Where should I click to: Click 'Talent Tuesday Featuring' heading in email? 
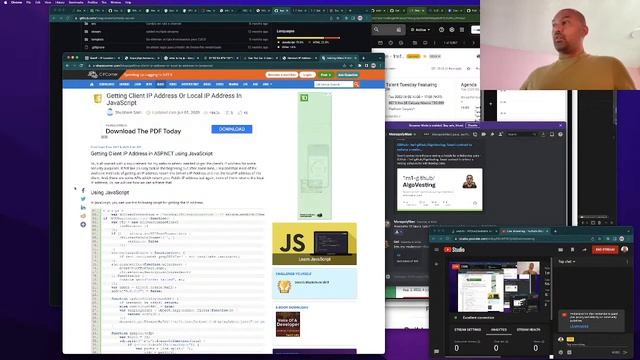(411, 84)
